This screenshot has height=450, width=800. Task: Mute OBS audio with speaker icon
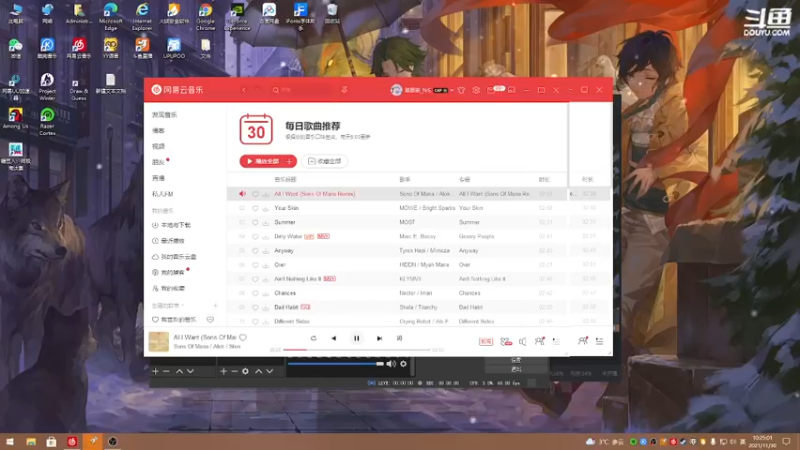(391, 364)
